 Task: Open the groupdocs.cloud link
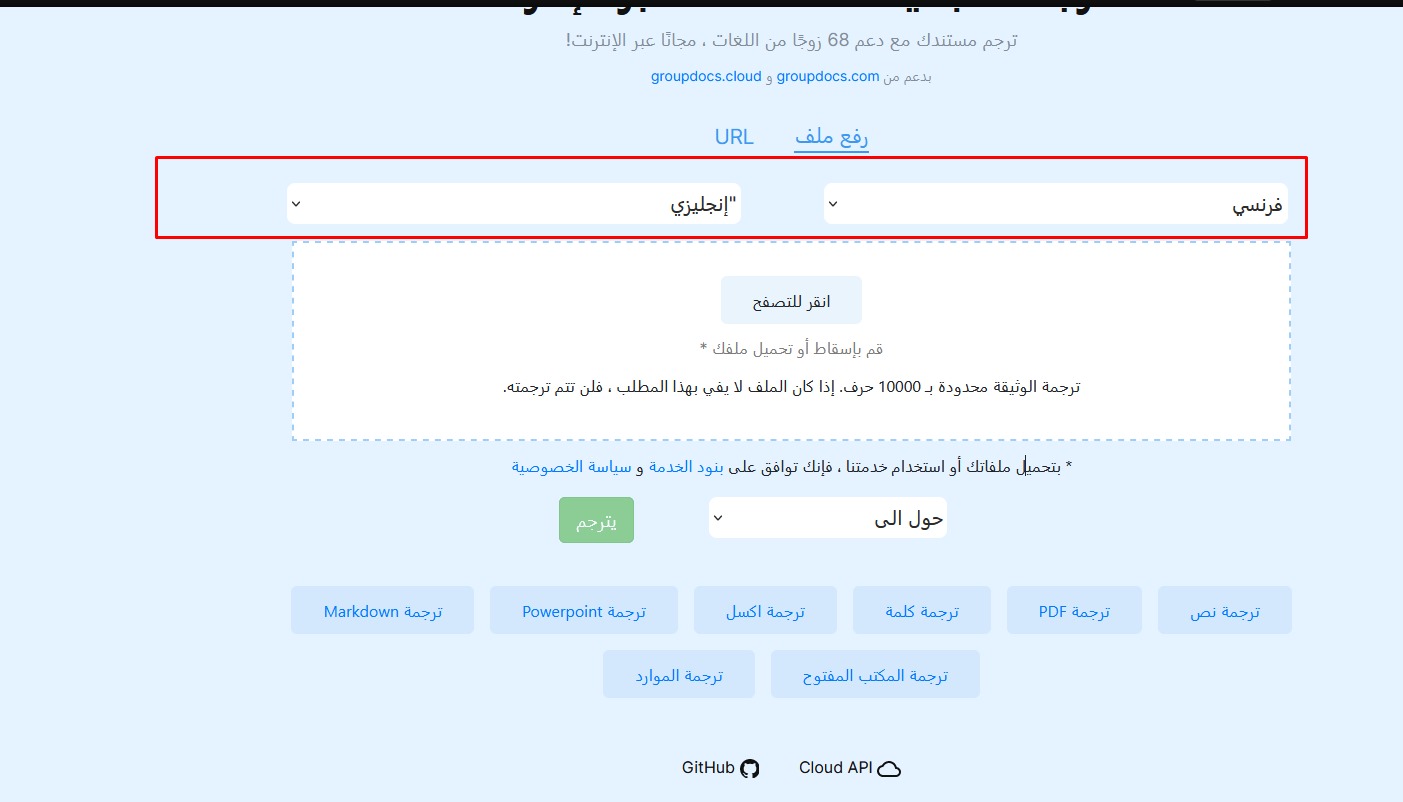[706, 76]
